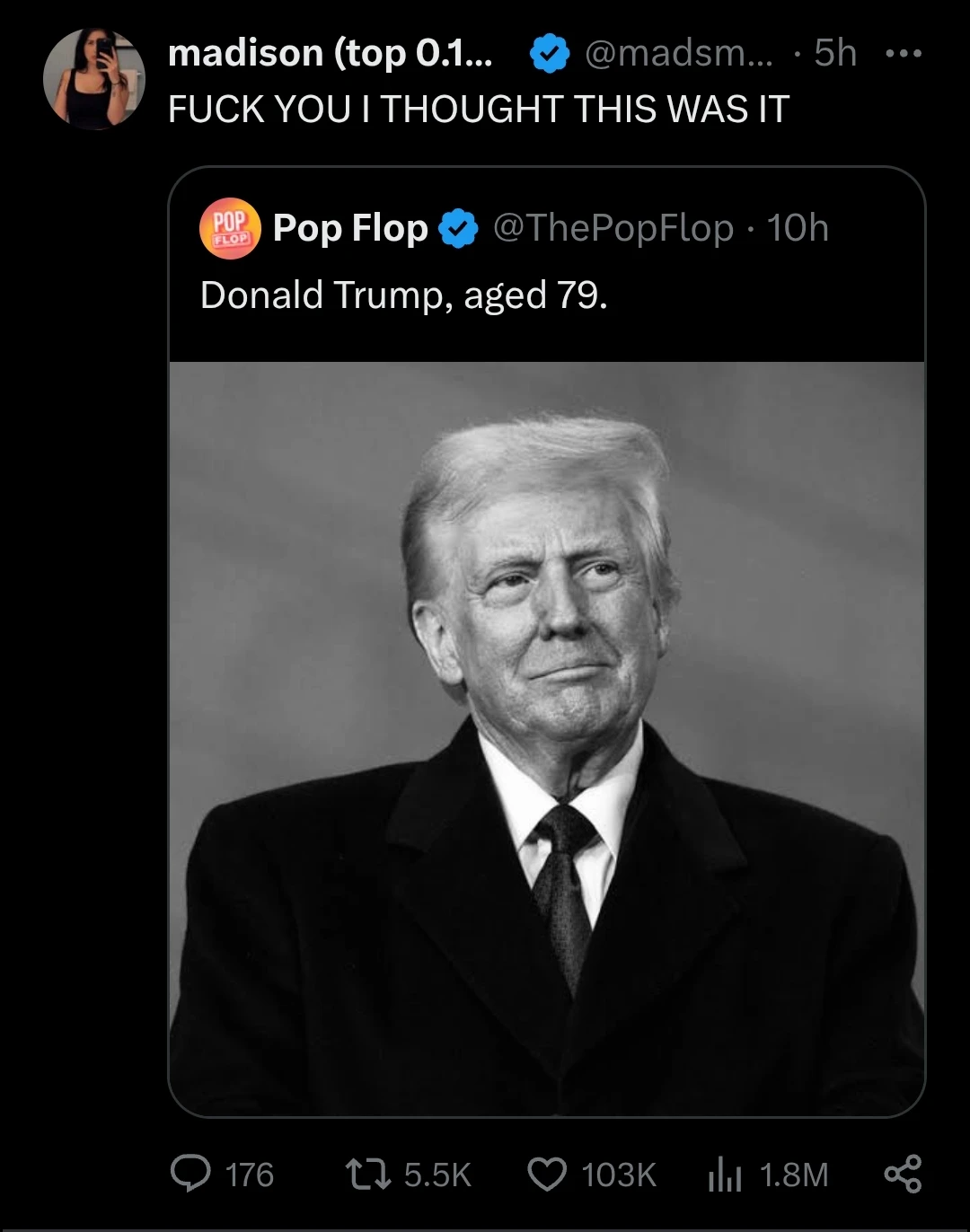970x1232 pixels.
Task: Open the more options three-dot menu
Action: tap(903, 54)
